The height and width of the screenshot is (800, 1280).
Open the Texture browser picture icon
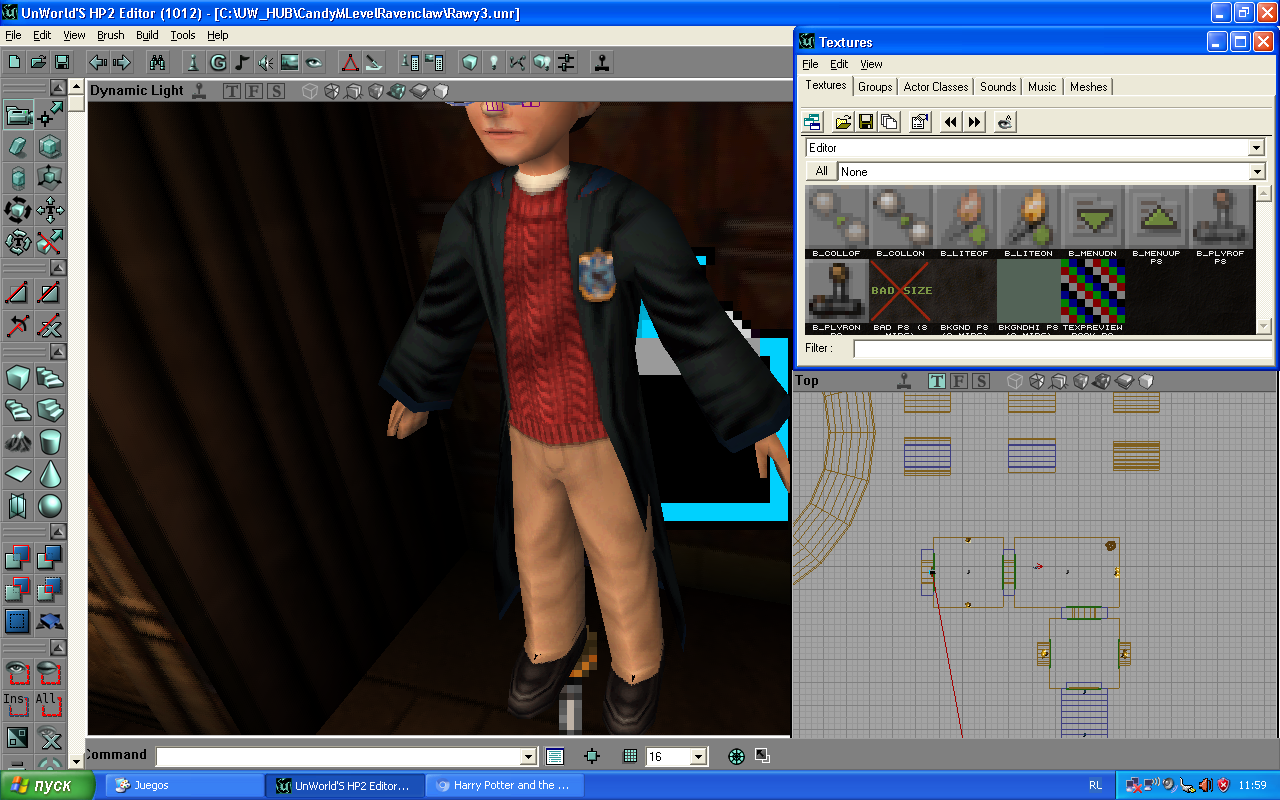[x=290, y=62]
